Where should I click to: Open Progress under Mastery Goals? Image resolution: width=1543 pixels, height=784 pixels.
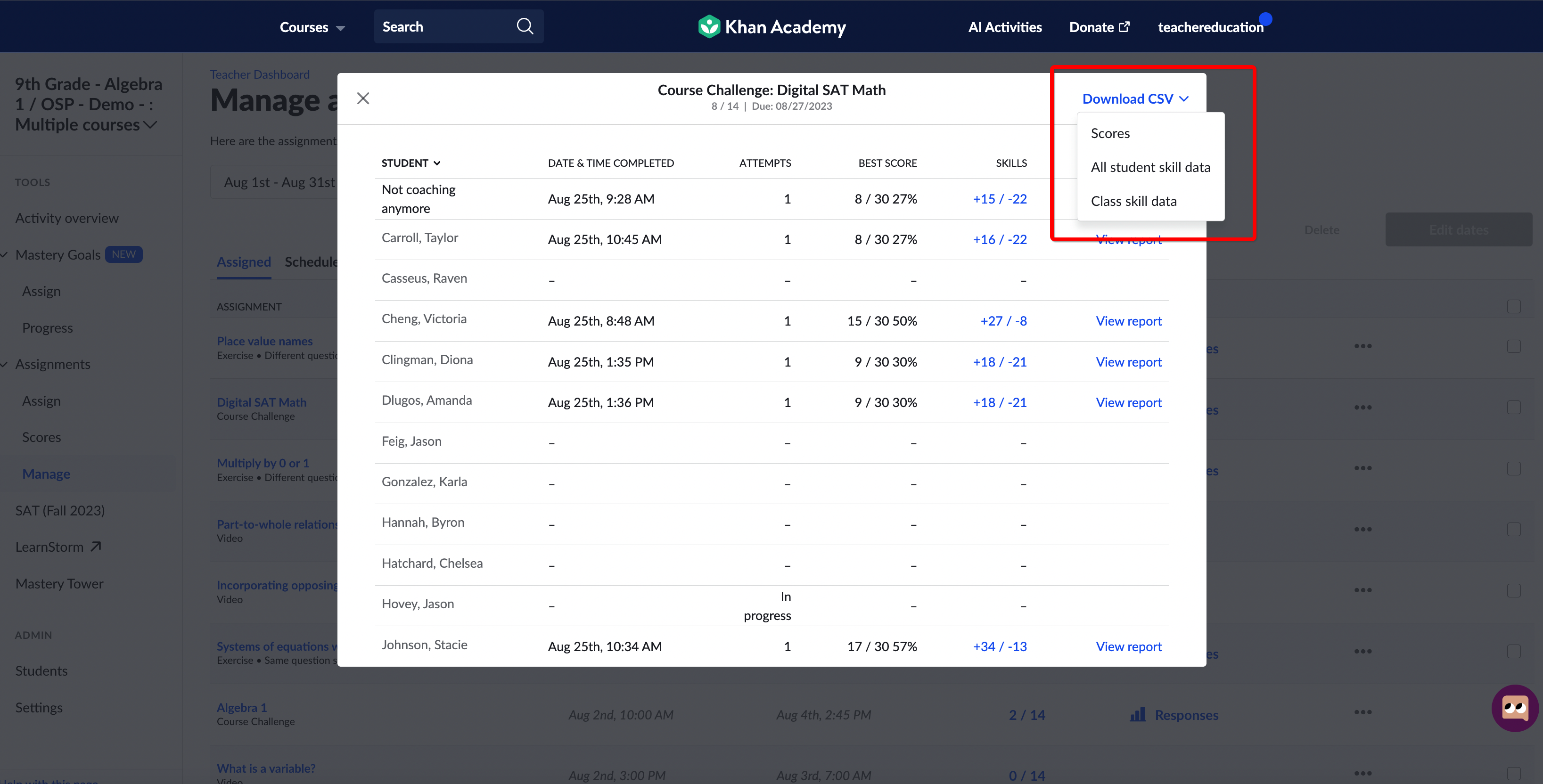[47, 327]
